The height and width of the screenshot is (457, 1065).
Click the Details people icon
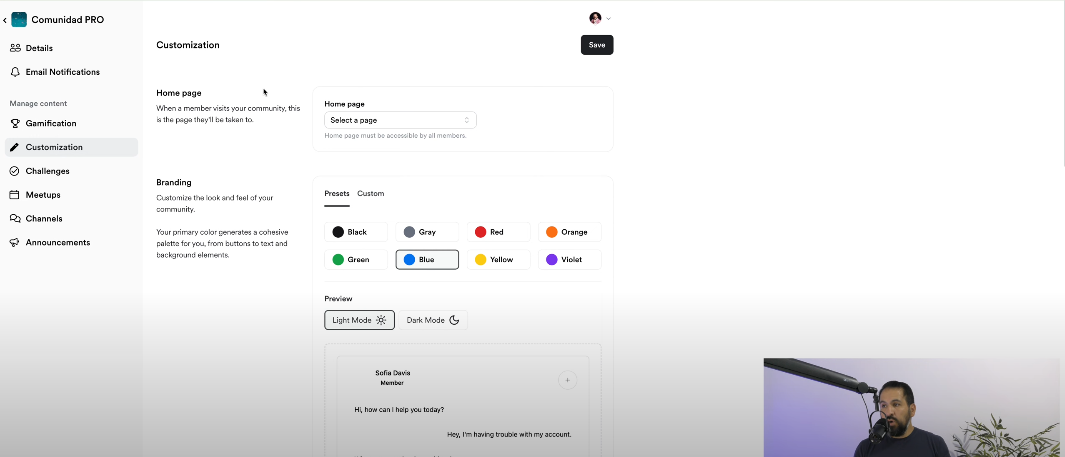point(15,48)
